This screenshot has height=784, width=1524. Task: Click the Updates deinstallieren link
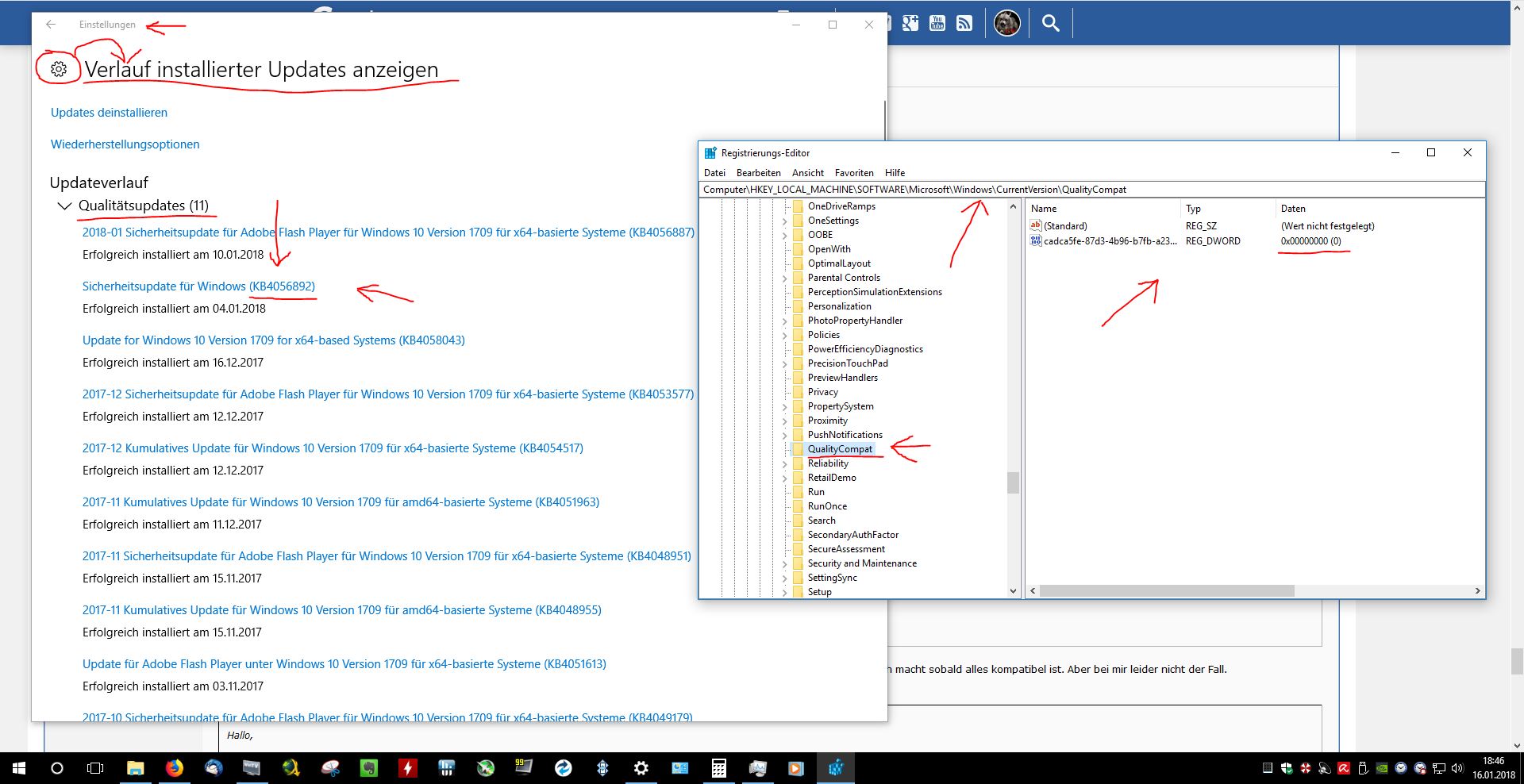click(109, 113)
